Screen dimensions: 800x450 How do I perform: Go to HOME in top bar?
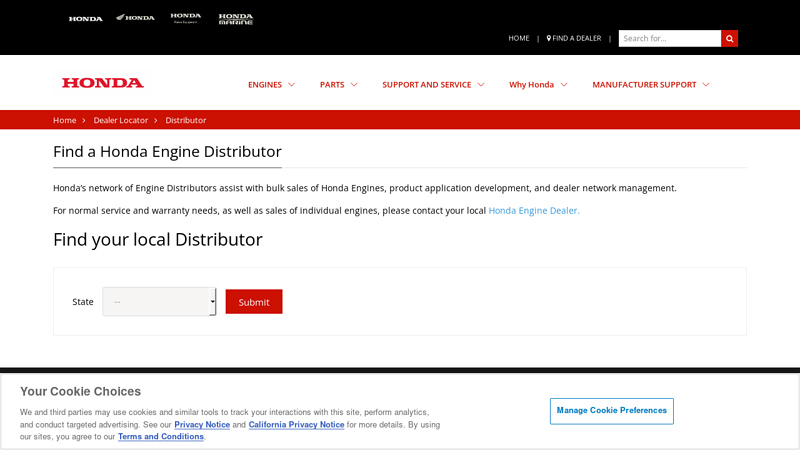coord(518,38)
